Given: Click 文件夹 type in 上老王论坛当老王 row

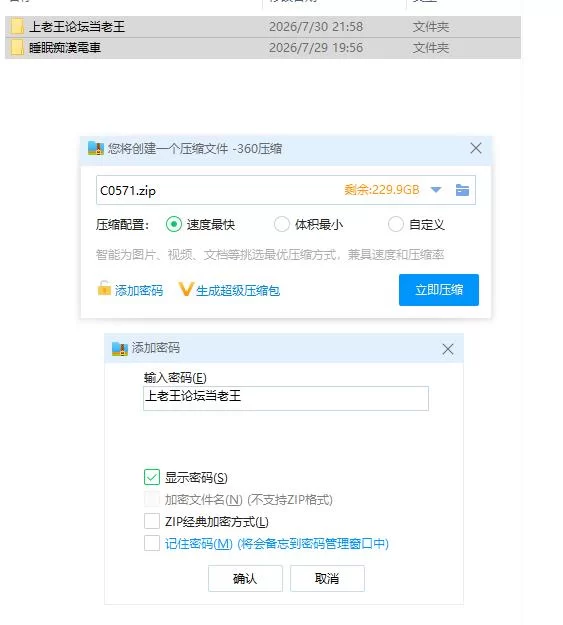Looking at the screenshot, I should (x=431, y=27).
